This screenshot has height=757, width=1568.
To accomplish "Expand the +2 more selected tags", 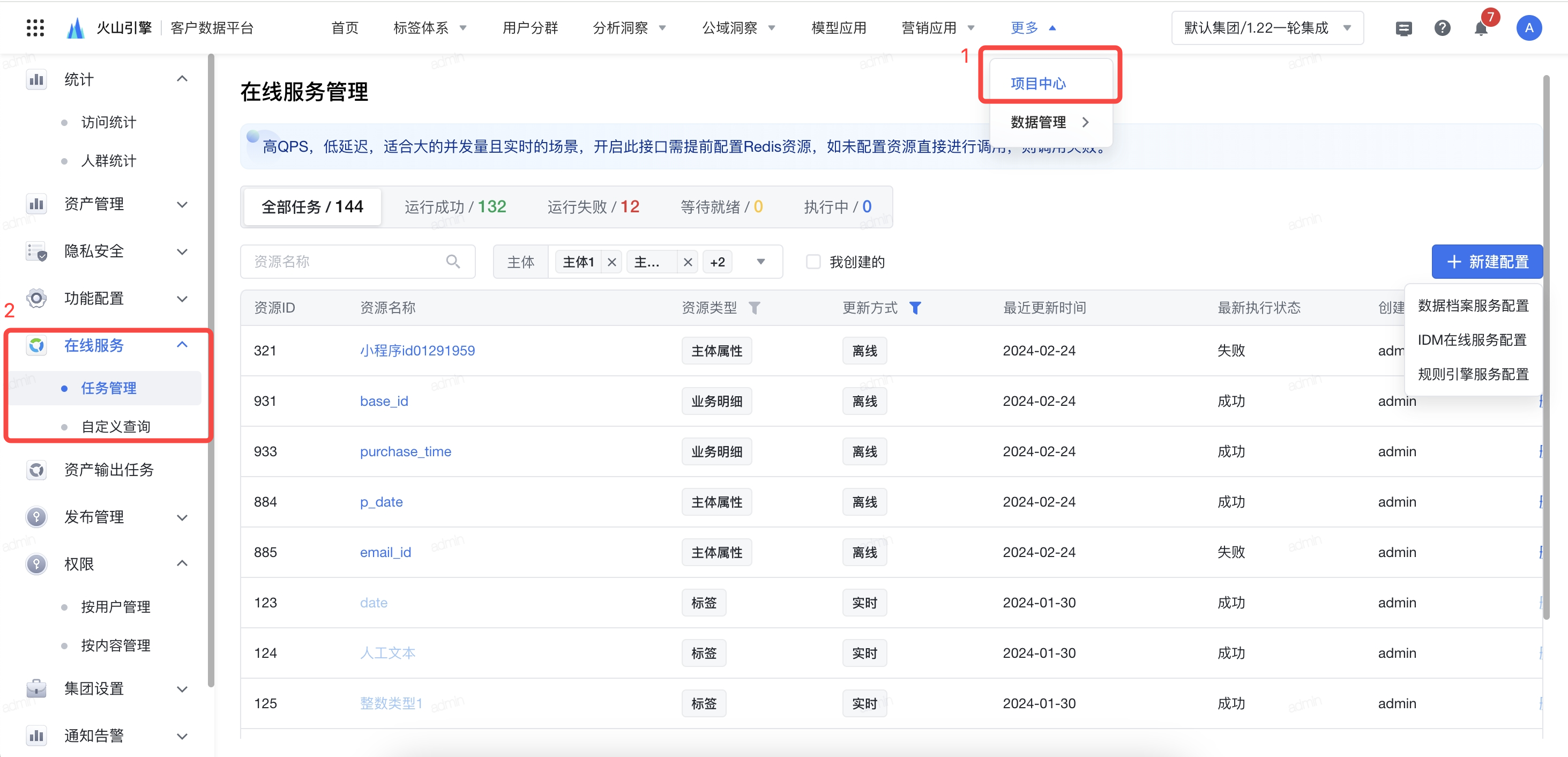I will 718,262.
